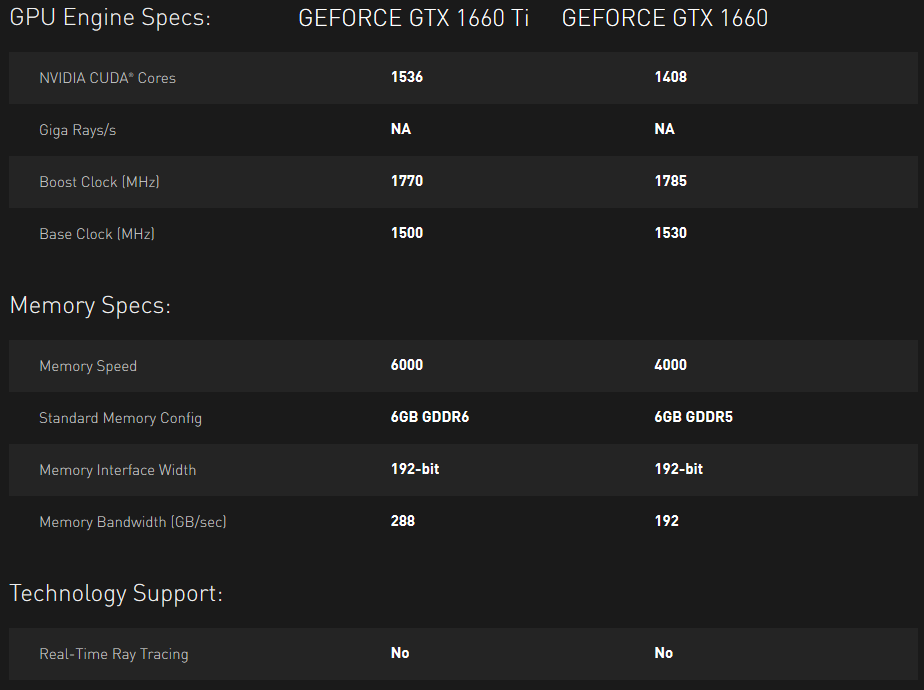Click the GEFORCE GTX 1660 Ti column header
Image resolution: width=924 pixels, height=690 pixels.
pos(414,18)
